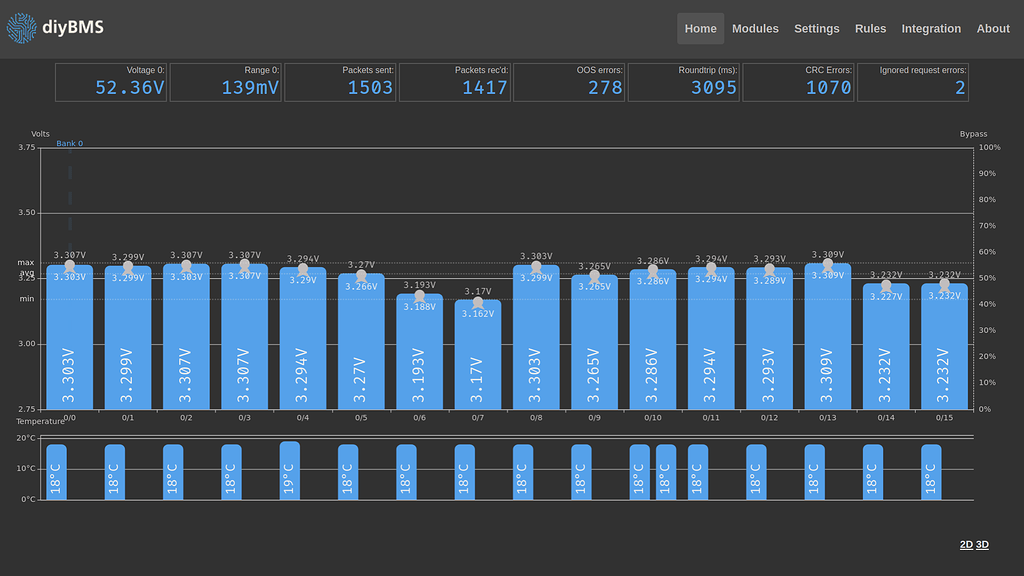The height and width of the screenshot is (576, 1024).
Task: Switch the chart to 3D view
Action: click(981, 544)
